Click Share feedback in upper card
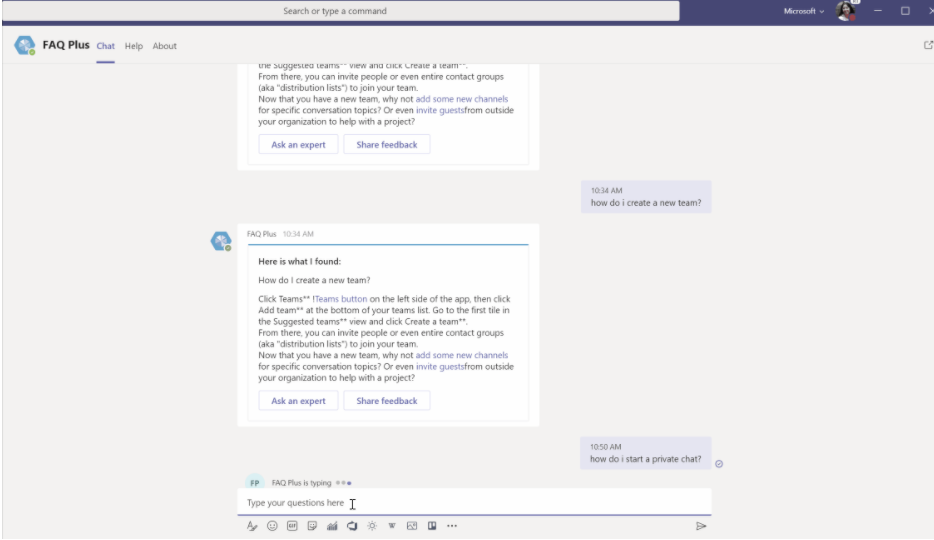 (387, 145)
